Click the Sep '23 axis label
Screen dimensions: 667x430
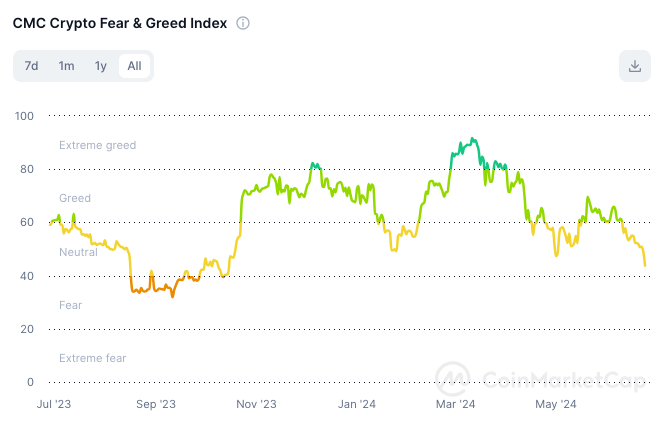tap(156, 404)
